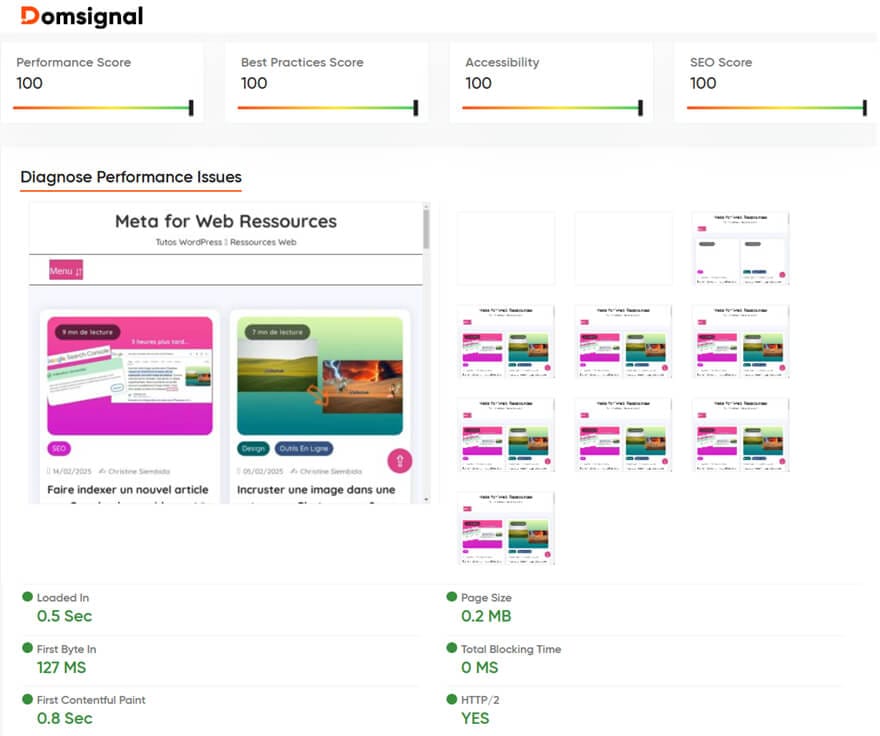Viewport: 880px width, 736px height.
Task: Click the green dot beside HTTP/2
Action: coord(452,699)
